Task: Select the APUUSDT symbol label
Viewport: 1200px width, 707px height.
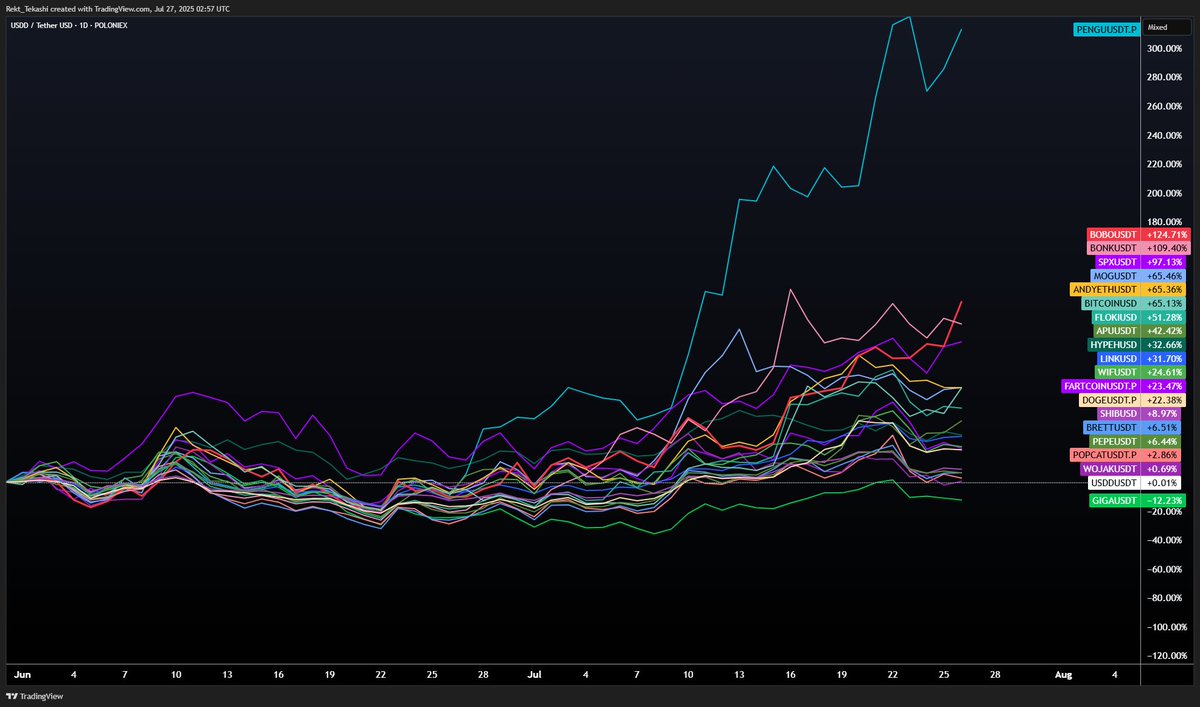Action: [x=1117, y=331]
